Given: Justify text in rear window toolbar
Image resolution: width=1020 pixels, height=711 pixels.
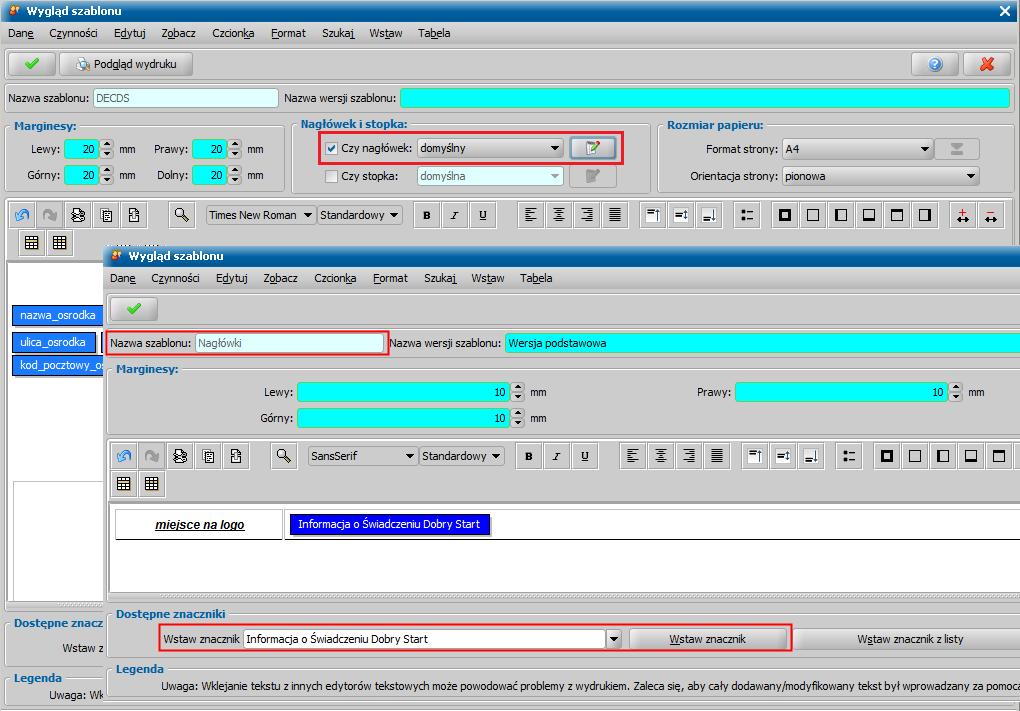Looking at the screenshot, I should pos(615,215).
